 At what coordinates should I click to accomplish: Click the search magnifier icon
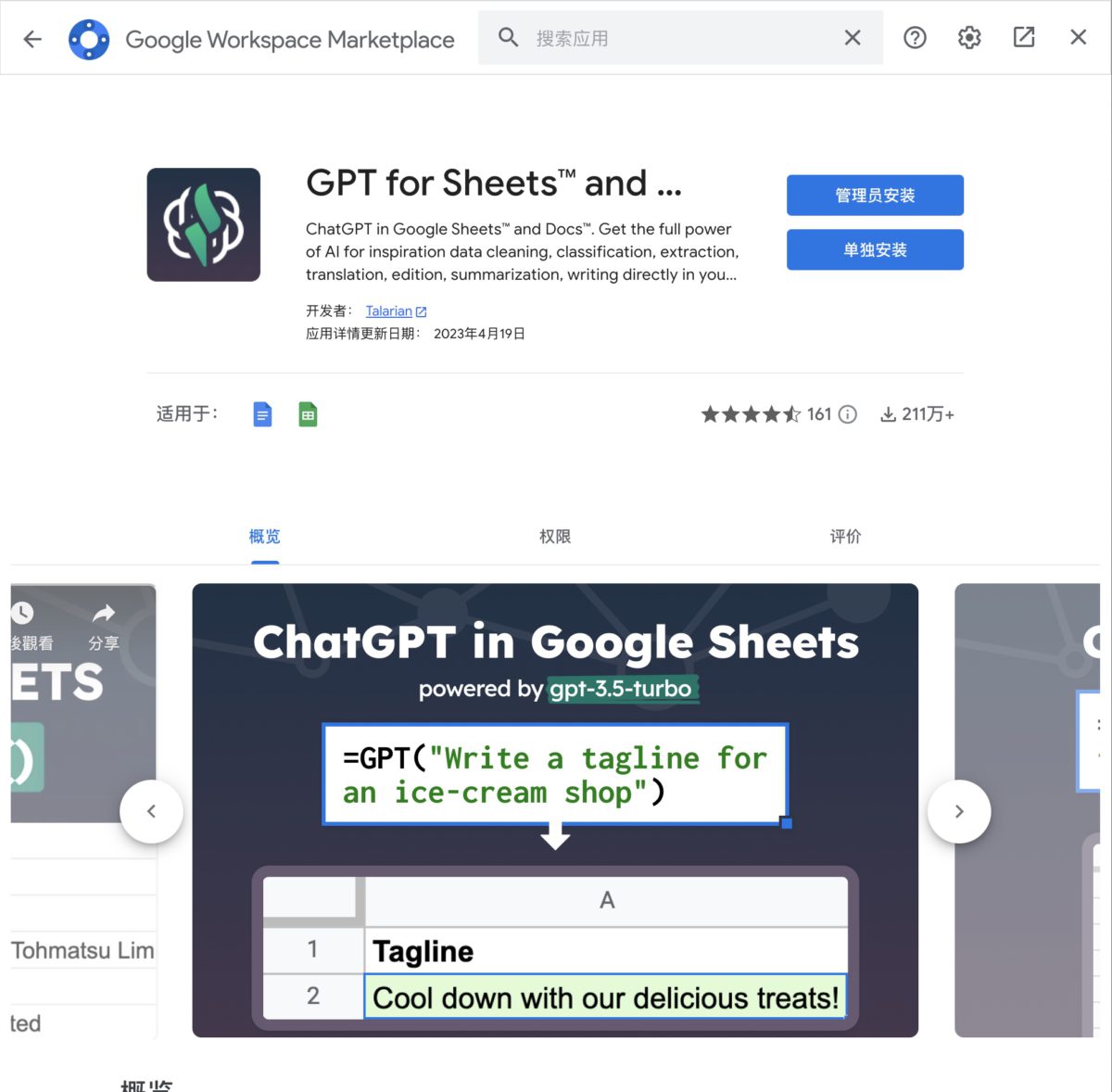click(508, 38)
